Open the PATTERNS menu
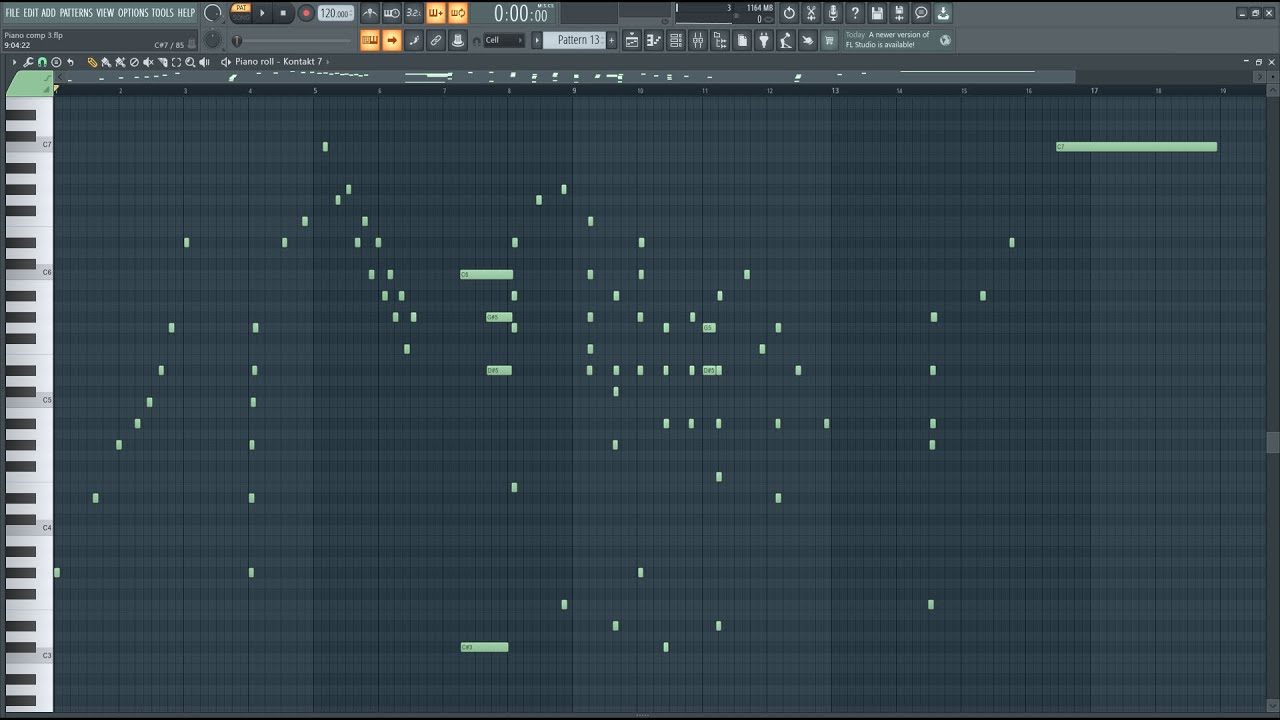Screen dimensions: 1280x720 coord(76,13)
